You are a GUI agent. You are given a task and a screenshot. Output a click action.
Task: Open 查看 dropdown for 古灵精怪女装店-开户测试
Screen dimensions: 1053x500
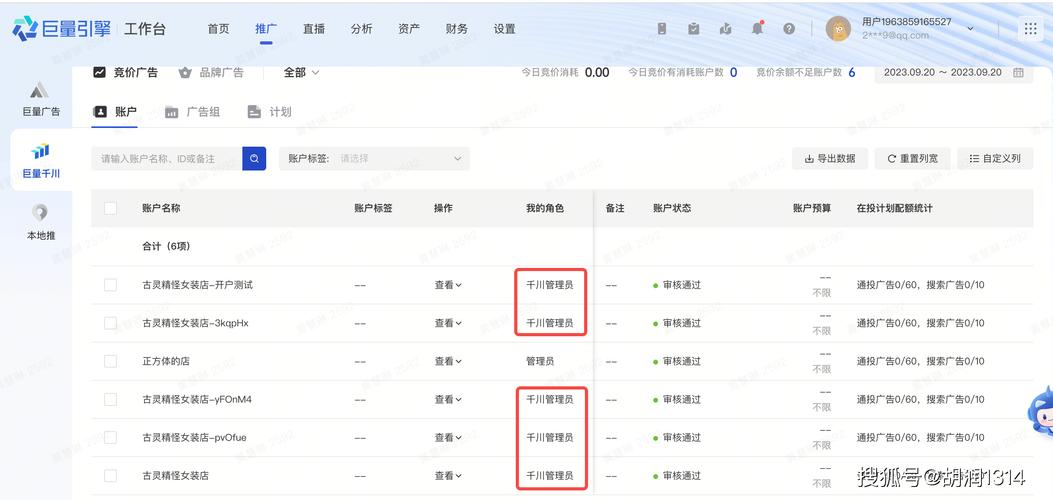click(x=448, y=285)
